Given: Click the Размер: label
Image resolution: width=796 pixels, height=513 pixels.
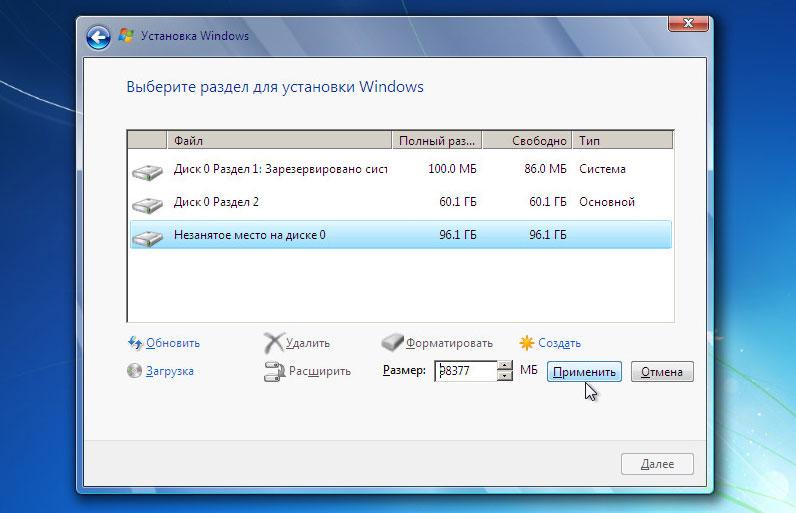Looking at the screenshot, I should [x=404, y=370].
